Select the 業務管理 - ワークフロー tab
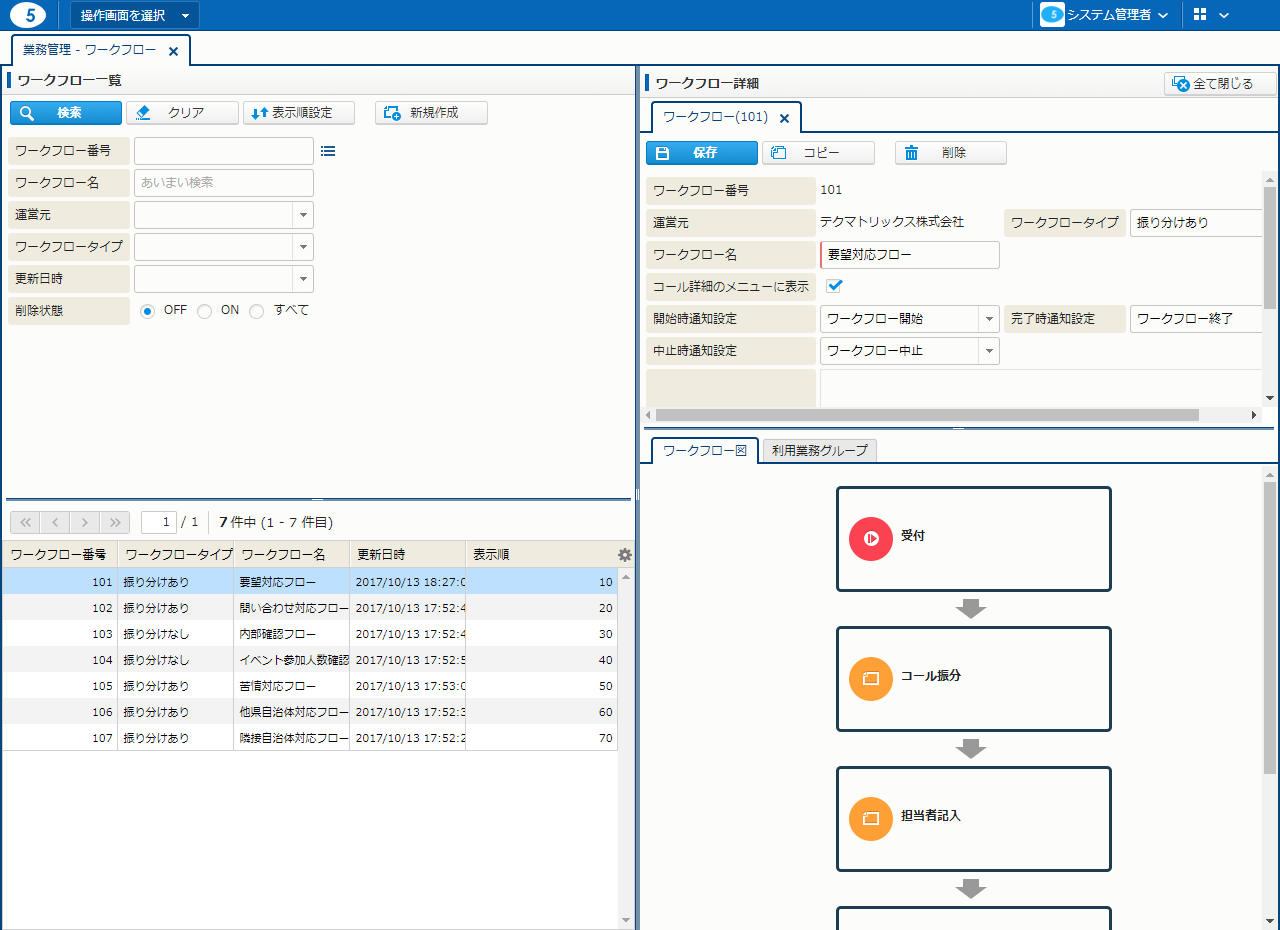Image resolution: width=1280 pixels, height=930 pixels. click(x=88, y=50)
